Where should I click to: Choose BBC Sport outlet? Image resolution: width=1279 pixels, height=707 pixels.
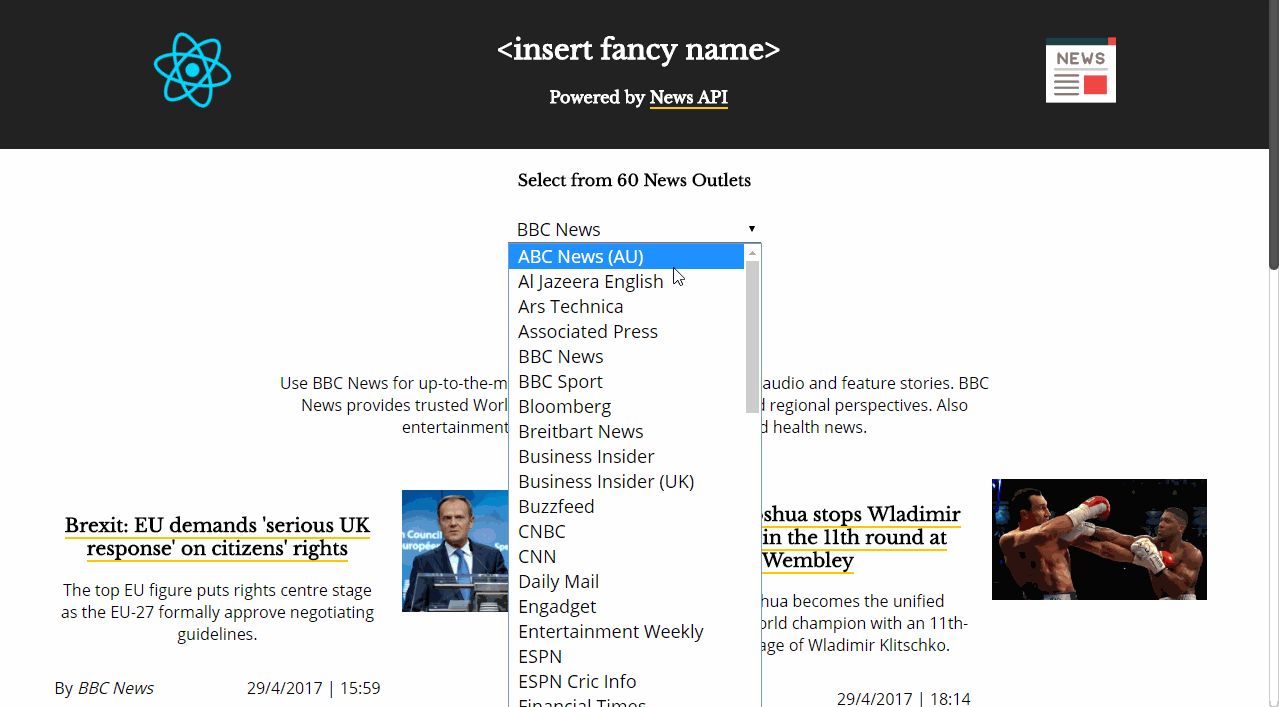pos(627,381)
